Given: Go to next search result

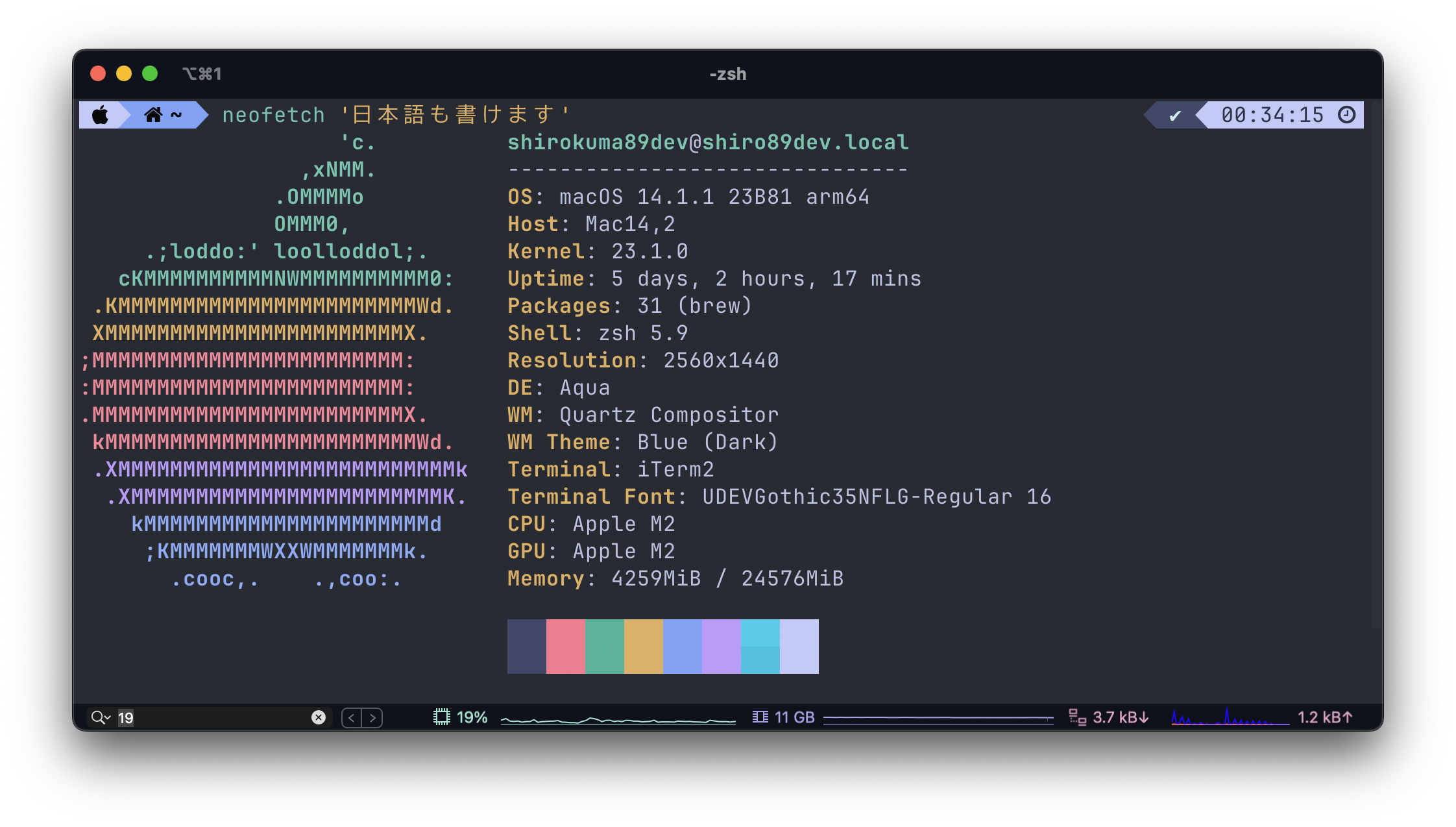Looking at the screenshot, I should click(372, 717).
